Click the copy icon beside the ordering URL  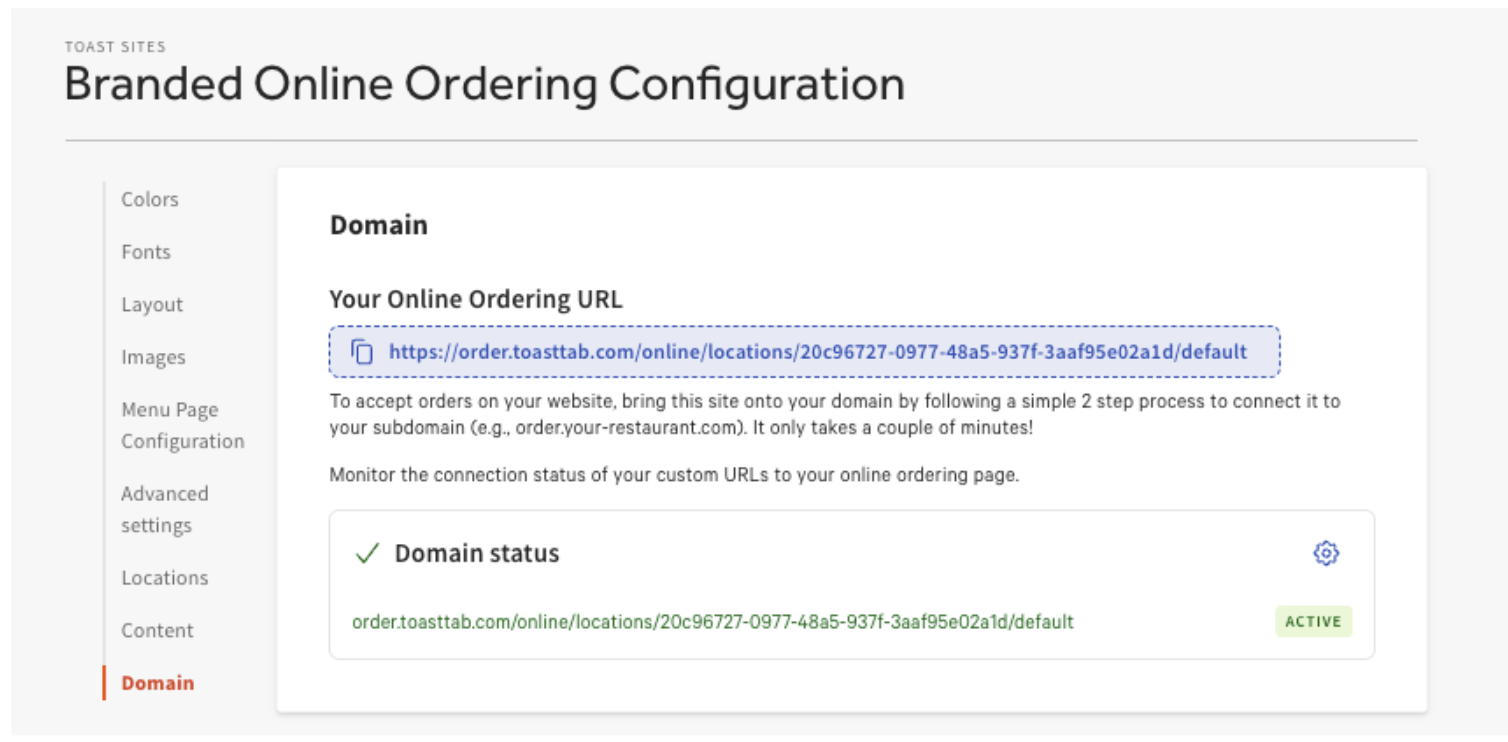(362, 352)
